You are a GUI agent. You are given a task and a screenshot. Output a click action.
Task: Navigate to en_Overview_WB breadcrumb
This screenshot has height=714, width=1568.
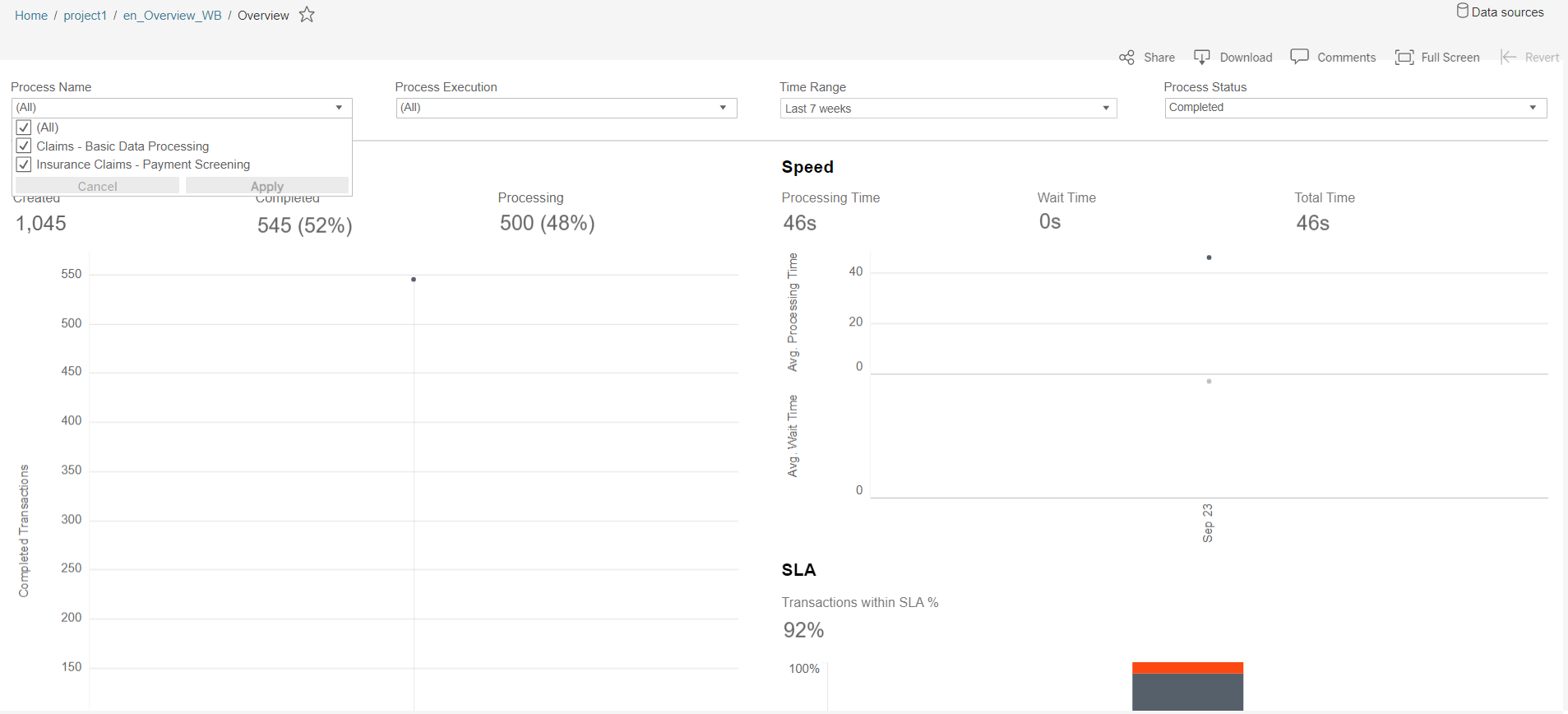pos(173,16)
